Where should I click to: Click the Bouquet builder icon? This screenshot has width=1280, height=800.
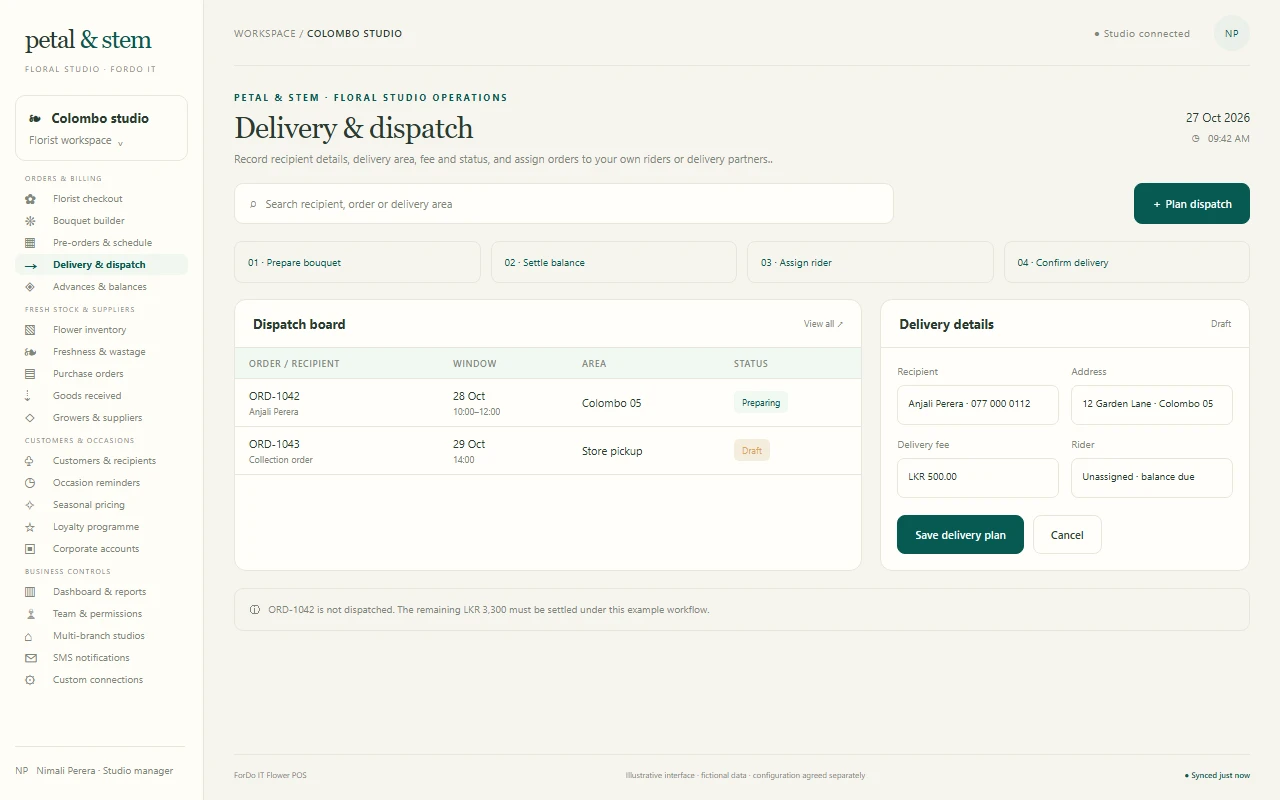(30, 221)
